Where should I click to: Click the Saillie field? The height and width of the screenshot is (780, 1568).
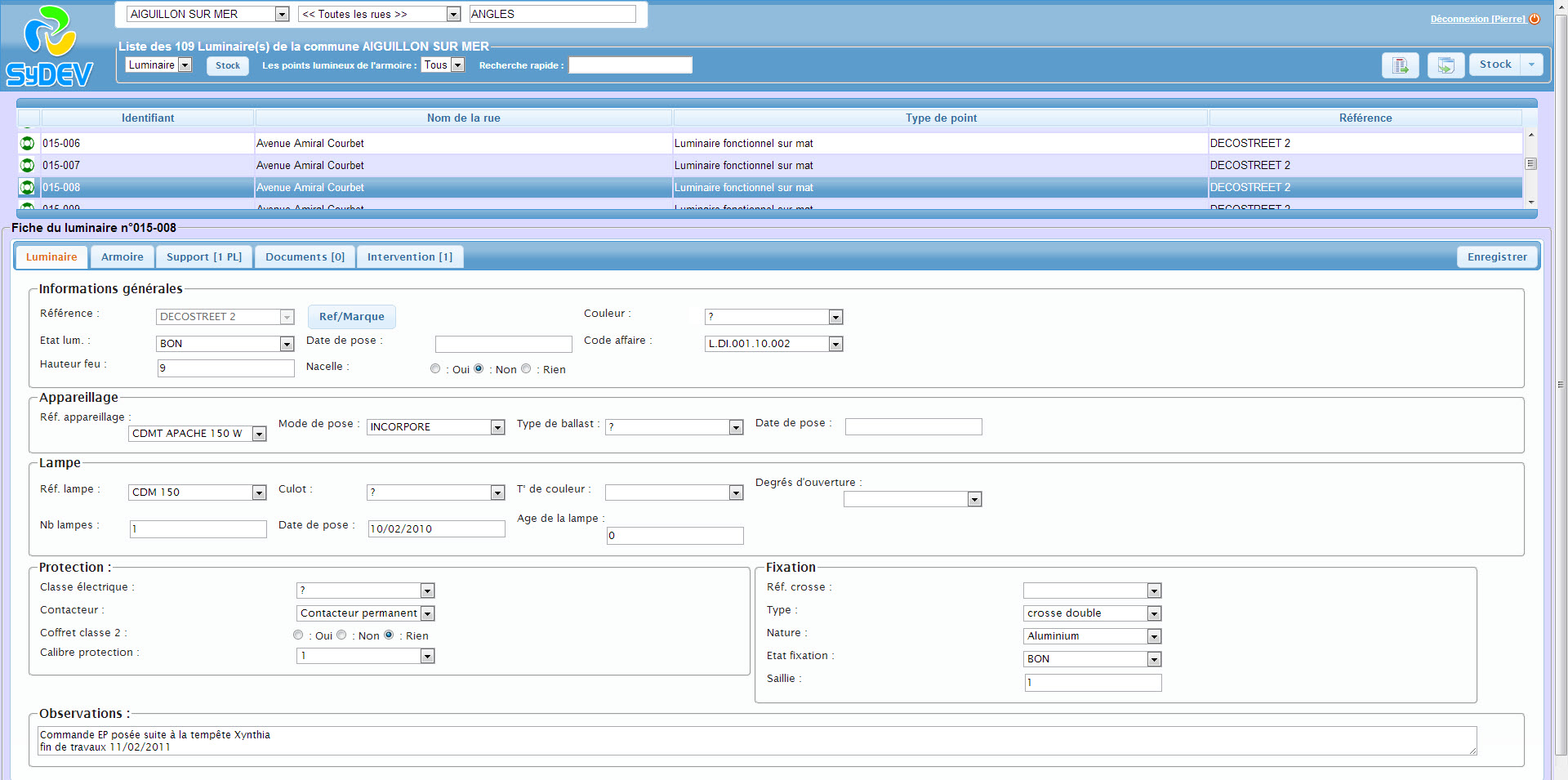(x=1093, y=682)
